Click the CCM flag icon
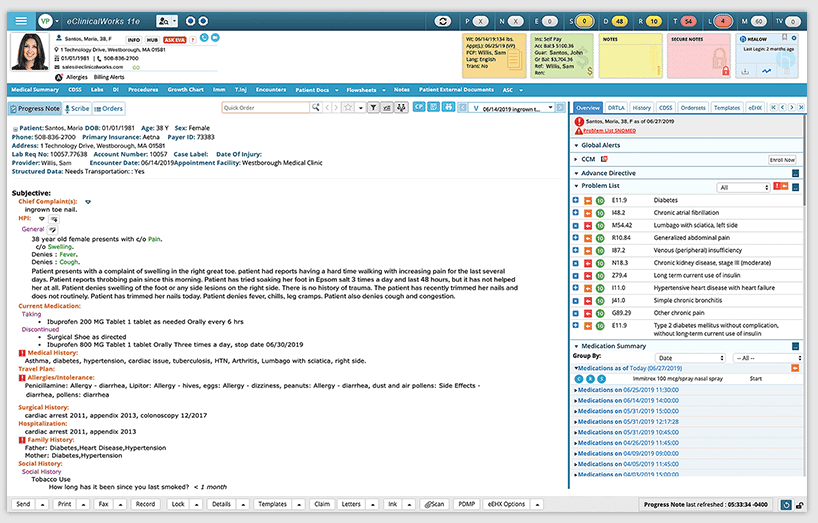Image resolution: width=818 pixels, height=523 pixels. tap(604, 159)
